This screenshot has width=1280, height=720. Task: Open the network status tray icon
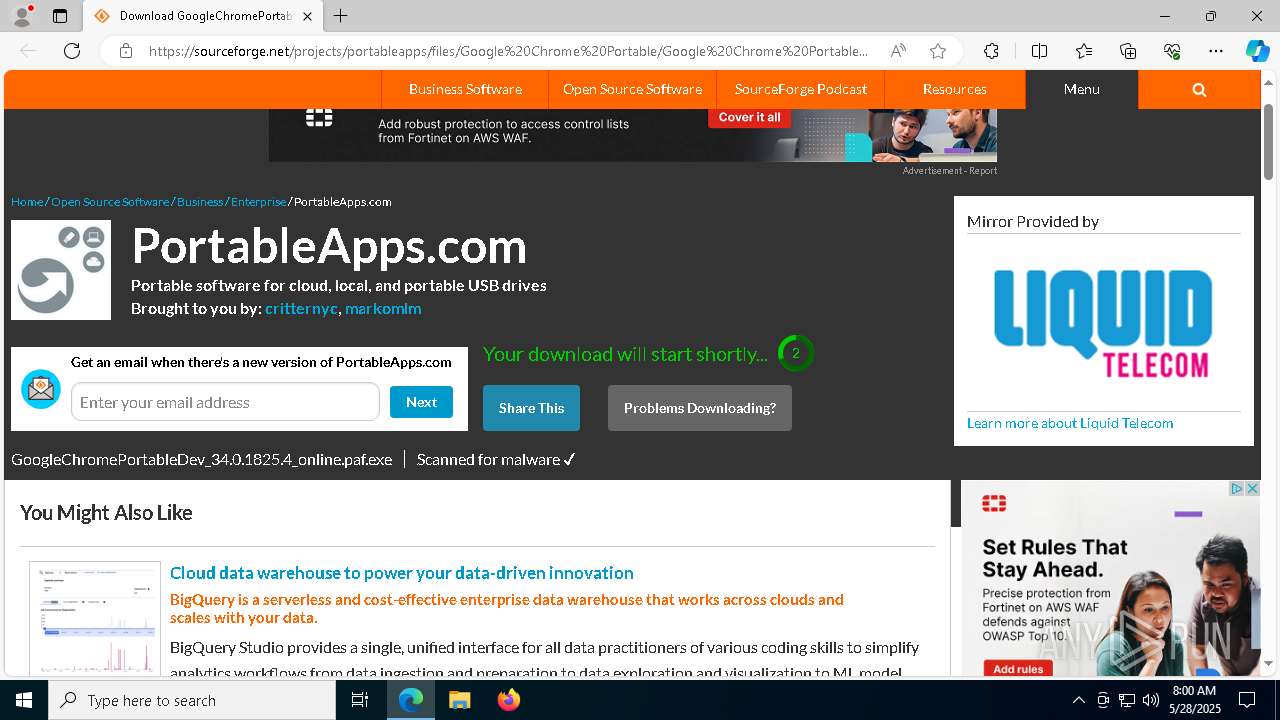point(1127,700)
